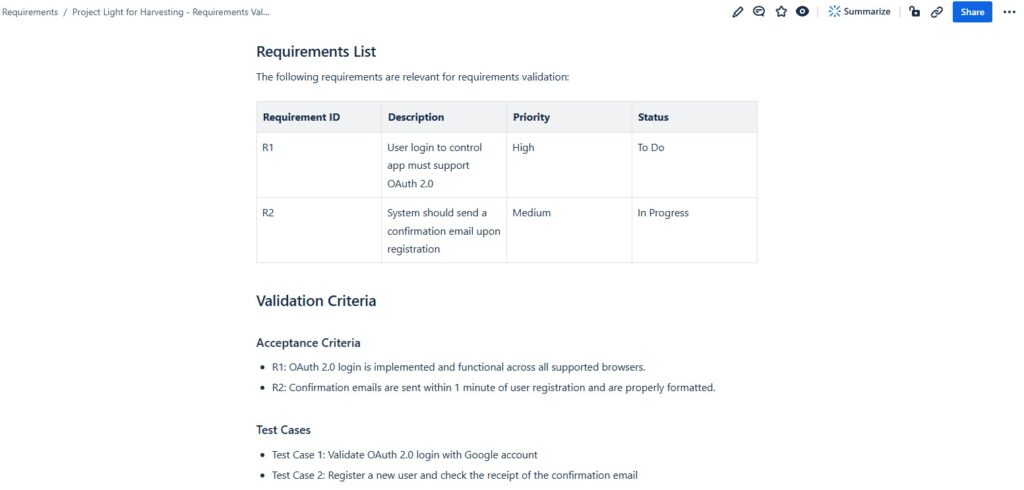Open page restrictions lock icon
Screen dimensions: 1024x490
(914, 12)
